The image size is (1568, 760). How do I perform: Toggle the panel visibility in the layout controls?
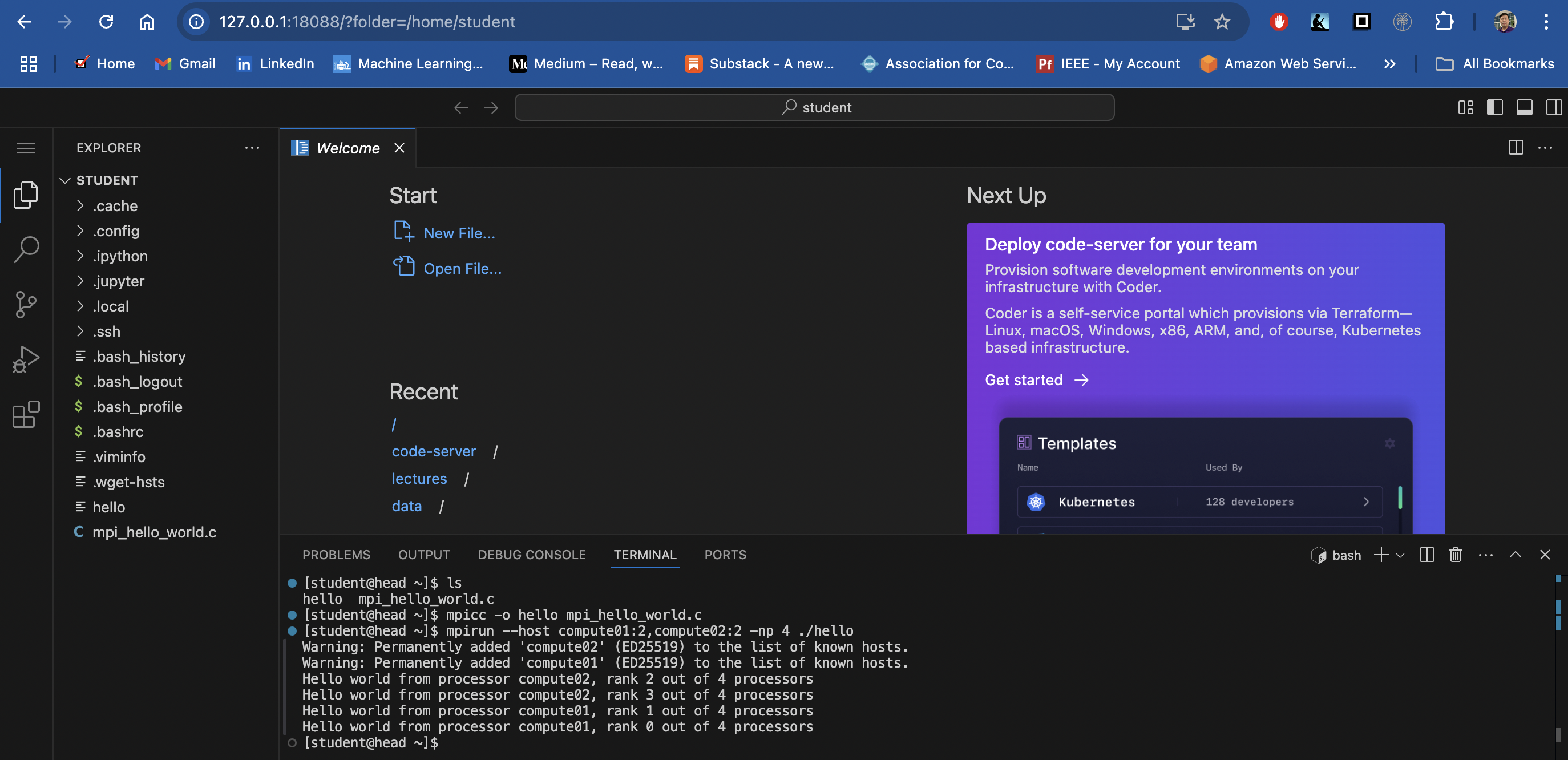tap(1525, 107)
